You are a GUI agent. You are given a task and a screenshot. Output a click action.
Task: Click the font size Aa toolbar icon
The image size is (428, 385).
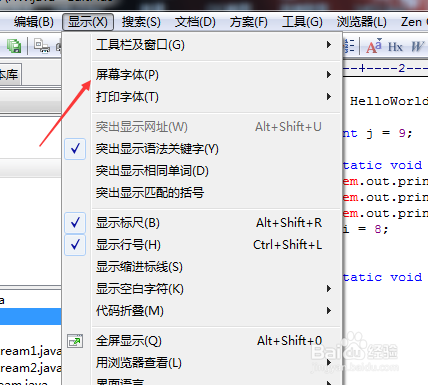pyautogui.click(x=374, y=46)
